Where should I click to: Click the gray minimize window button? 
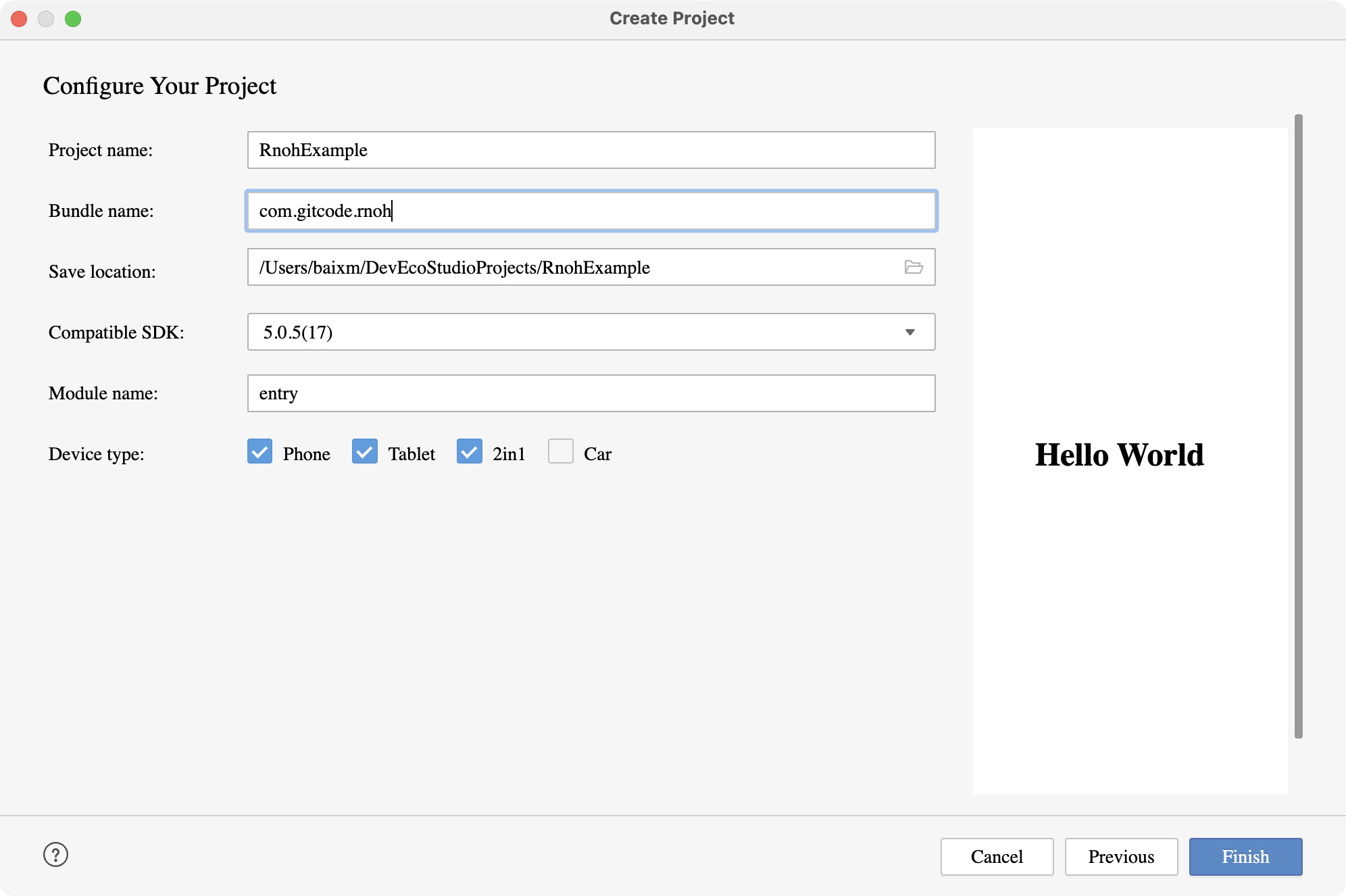point(46,19)
